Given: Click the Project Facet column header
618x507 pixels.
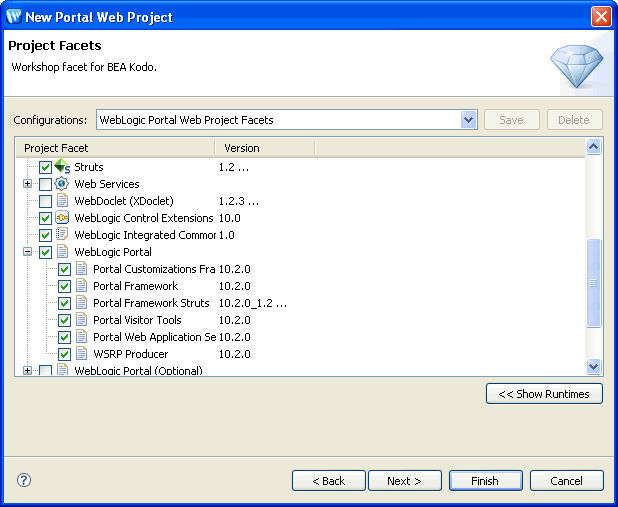Looking at the screenshot, I should (116, 148).
